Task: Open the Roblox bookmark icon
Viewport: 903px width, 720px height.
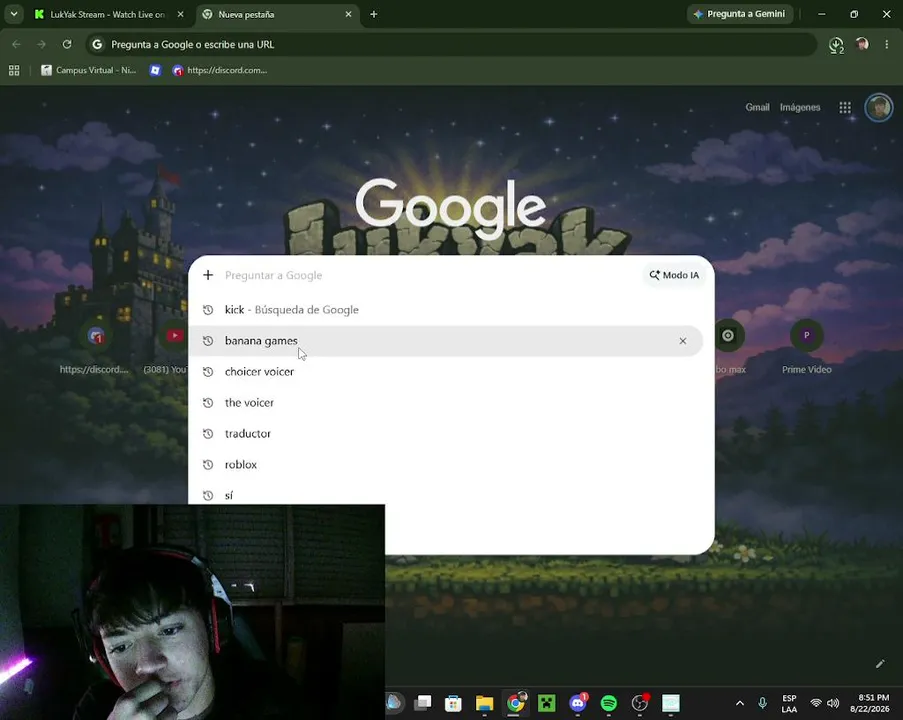Action: 155,70
